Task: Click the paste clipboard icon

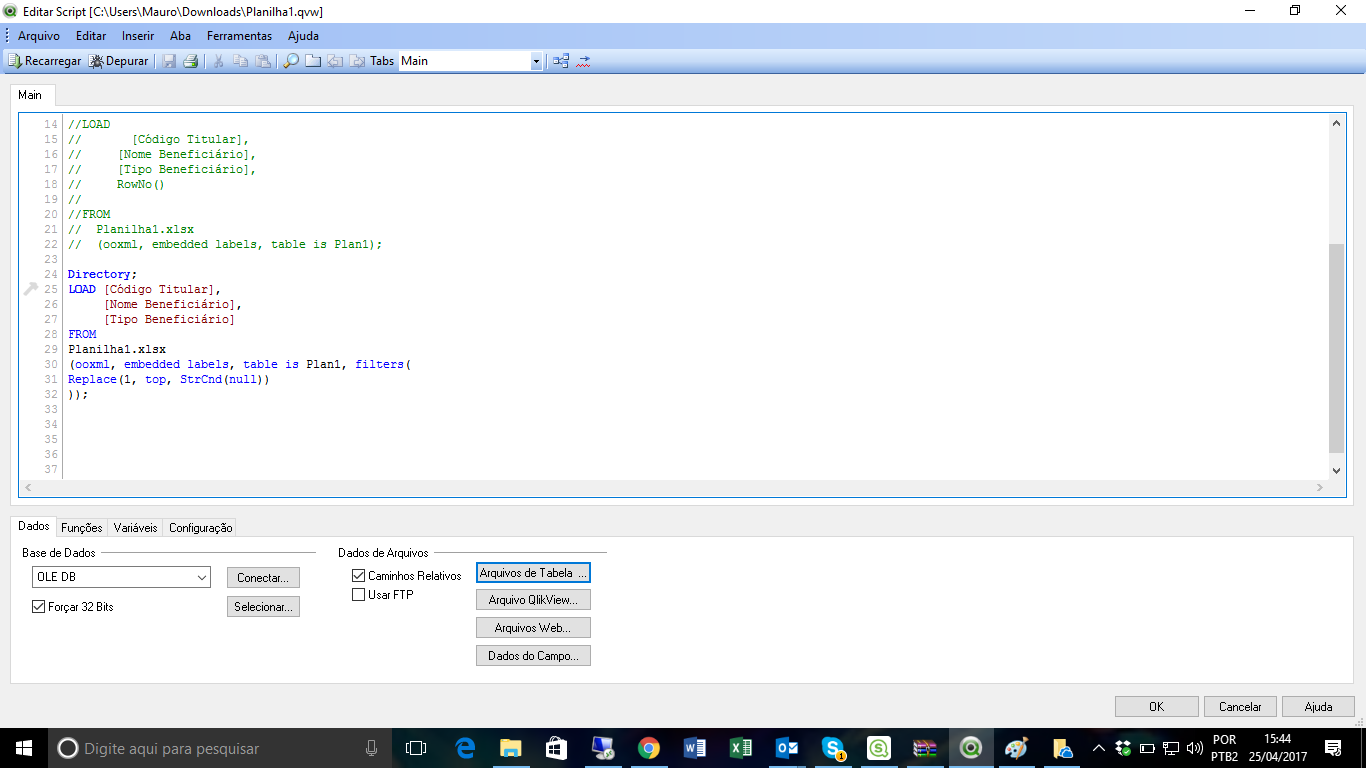Action: coord(262,61)
